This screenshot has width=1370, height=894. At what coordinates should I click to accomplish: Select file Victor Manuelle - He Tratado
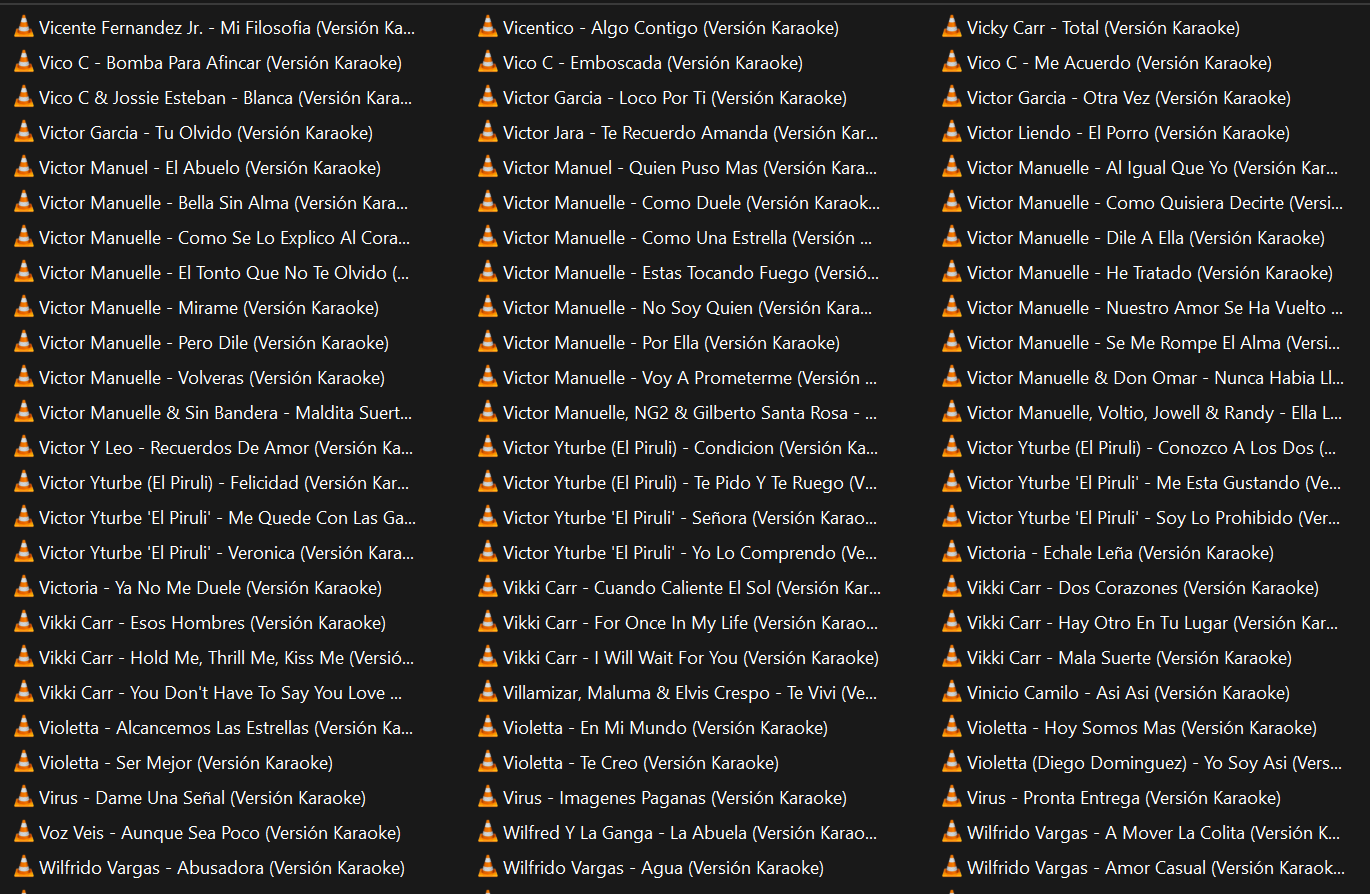(1138, 273)
